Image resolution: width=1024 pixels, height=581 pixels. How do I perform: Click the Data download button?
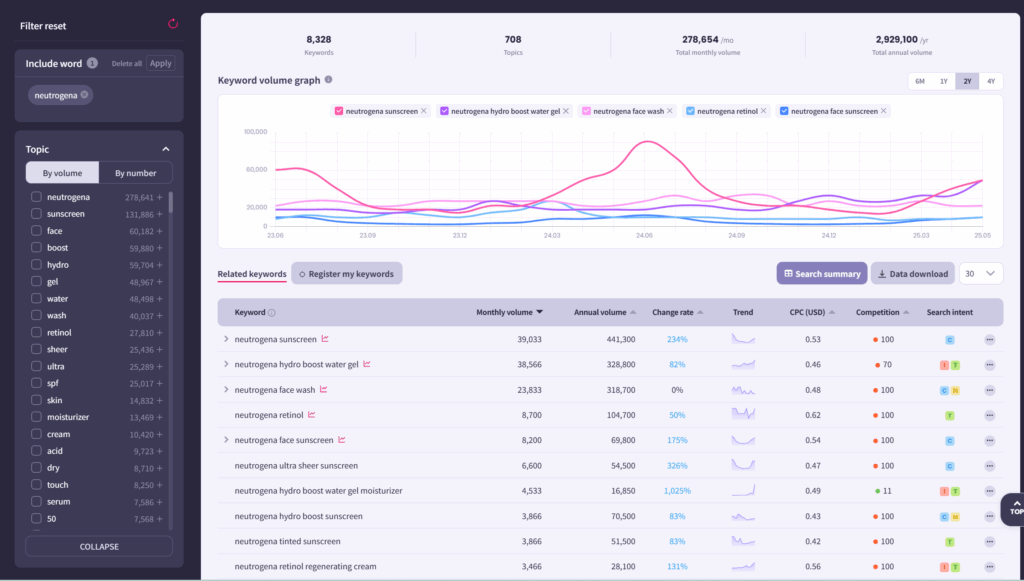click(x=912, y=273)
